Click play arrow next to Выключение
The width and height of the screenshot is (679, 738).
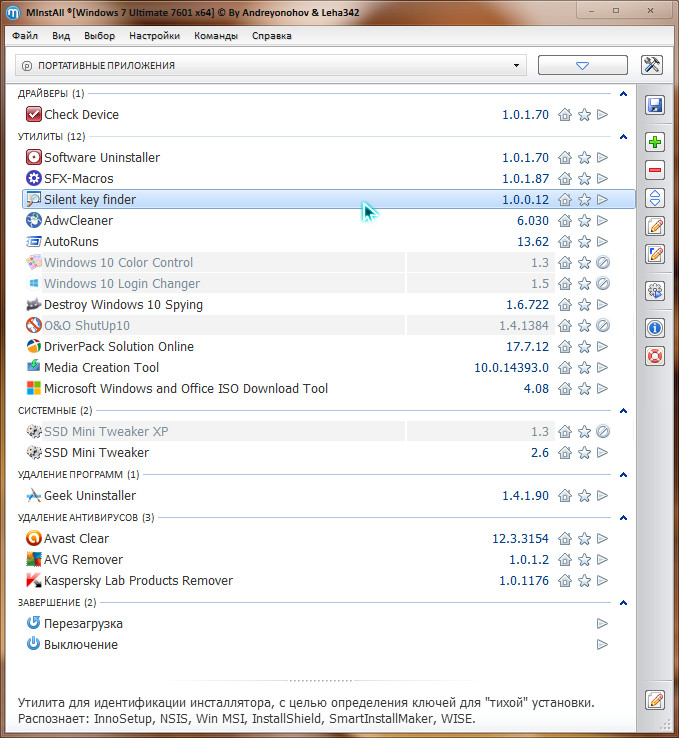tap(602, 644)
